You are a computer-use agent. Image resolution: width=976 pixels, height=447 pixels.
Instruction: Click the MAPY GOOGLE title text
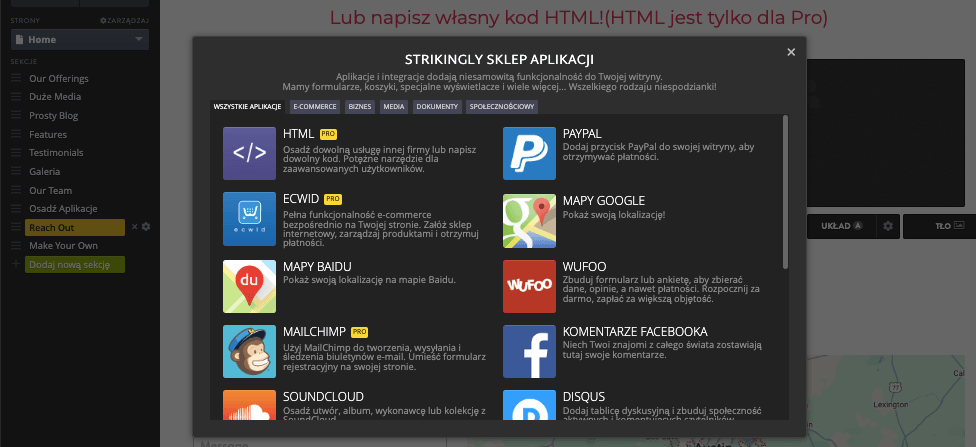pos(604,201)
